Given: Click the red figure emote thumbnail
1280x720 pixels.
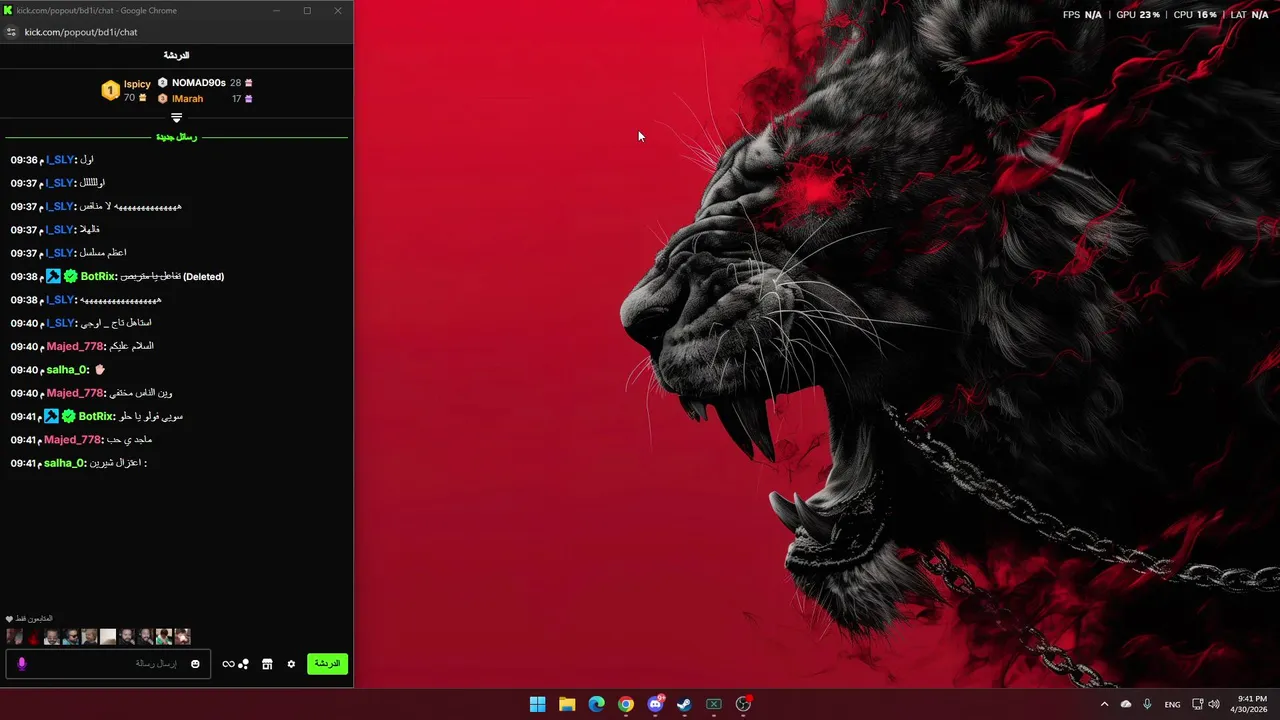Looking at the screenshot, I should pos(33,637).
